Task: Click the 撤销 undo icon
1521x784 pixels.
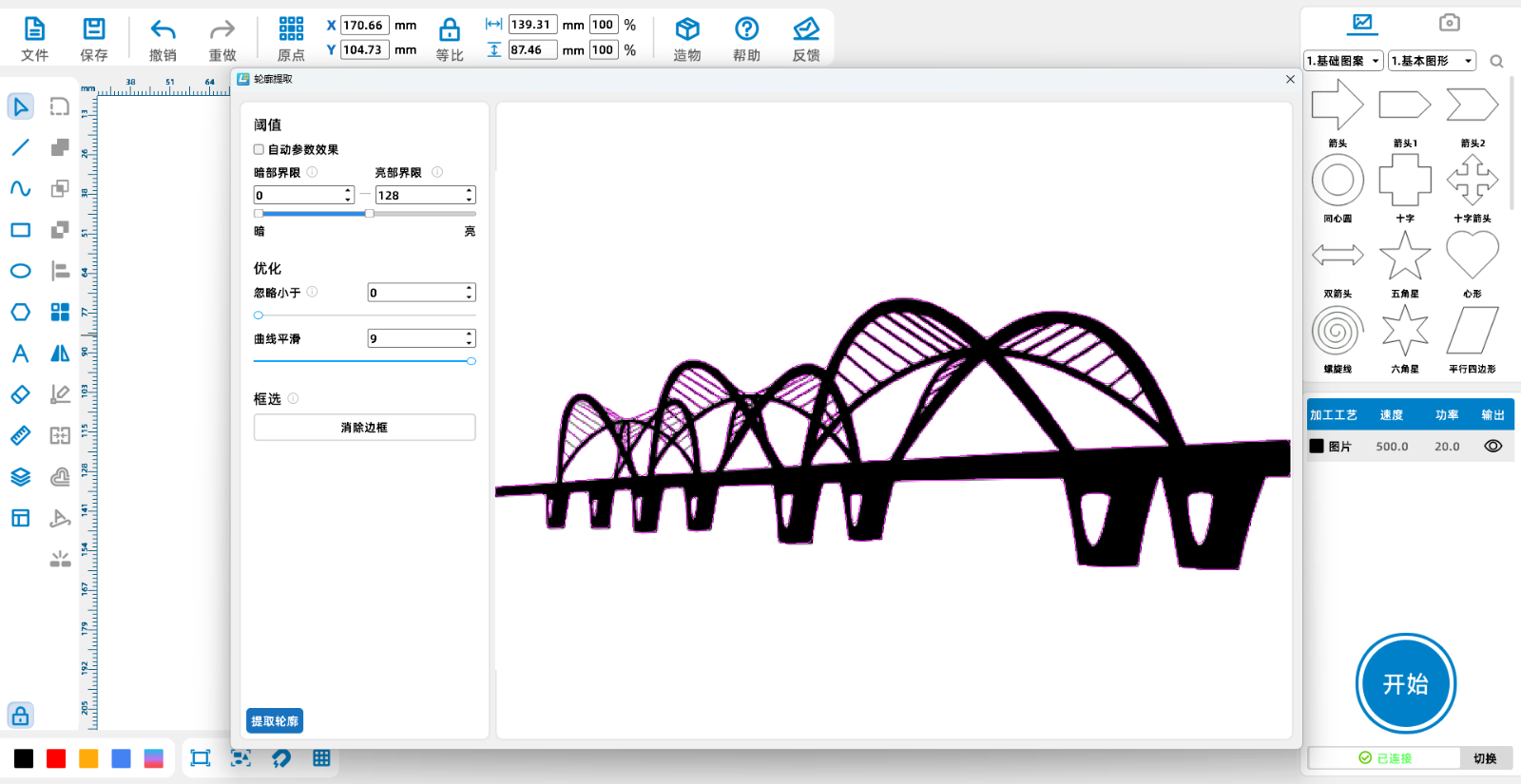Action: click(x=163, y=30)
